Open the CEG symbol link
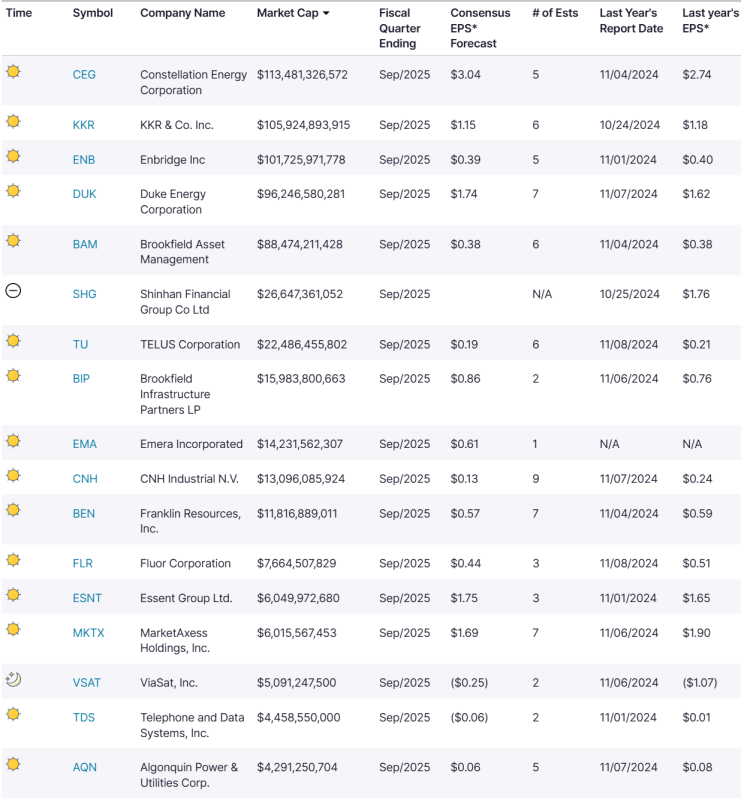The height and width of the screenshot is (800, 741). [84, 75]
